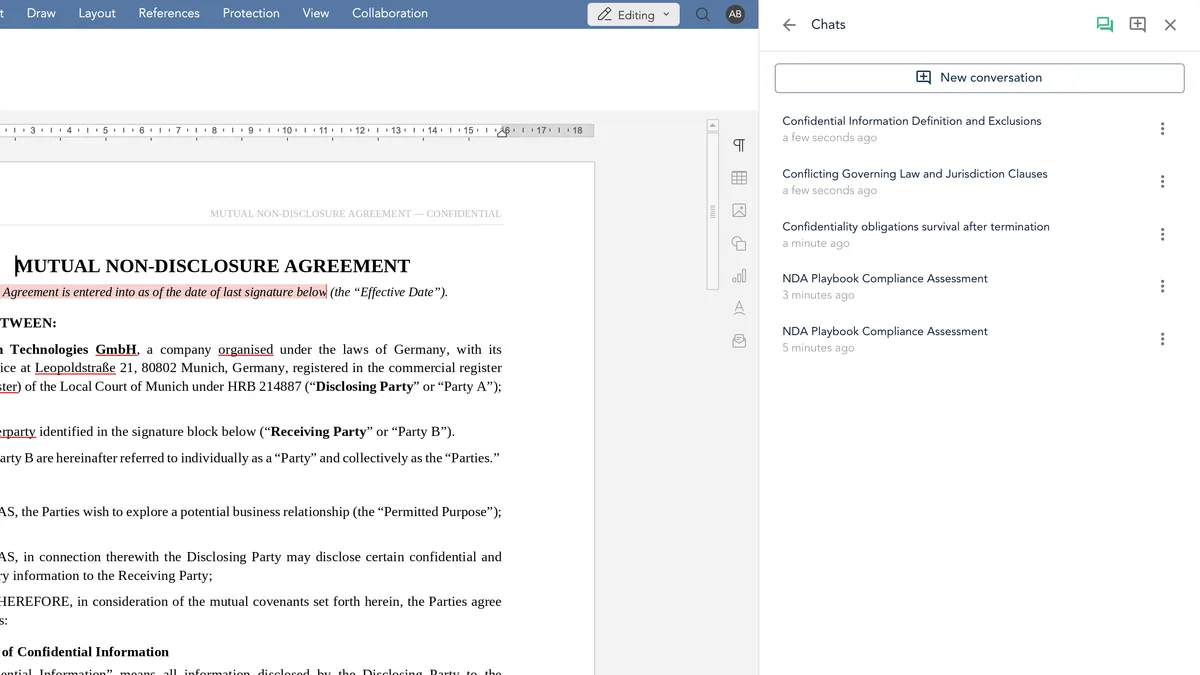Open options for the 3 minutes ago chat

click(x=1162, y=287)
